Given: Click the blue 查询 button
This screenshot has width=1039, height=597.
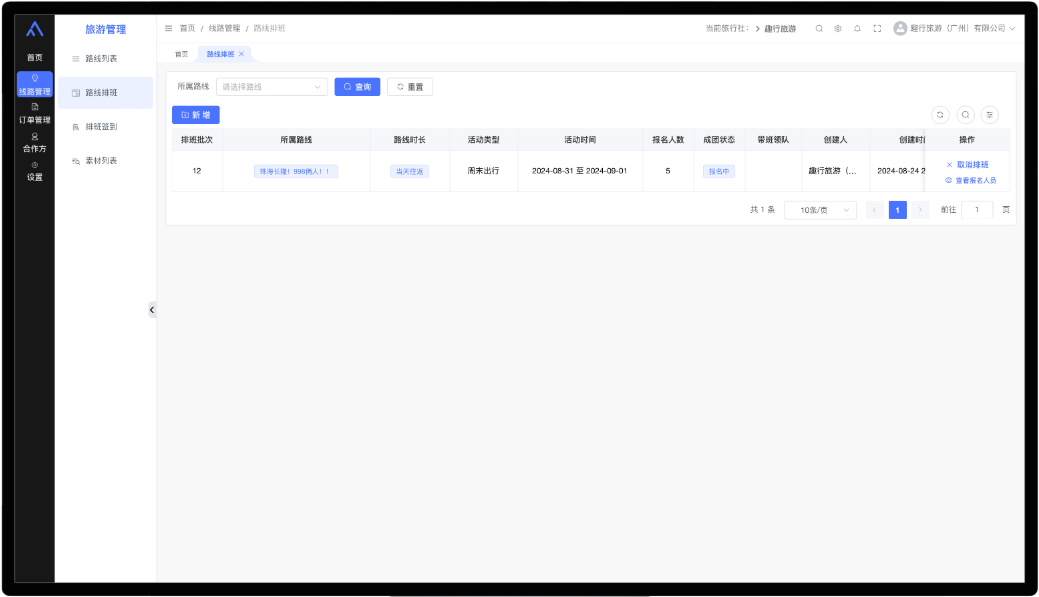Looking at the screenshot, I should [357, 87].
